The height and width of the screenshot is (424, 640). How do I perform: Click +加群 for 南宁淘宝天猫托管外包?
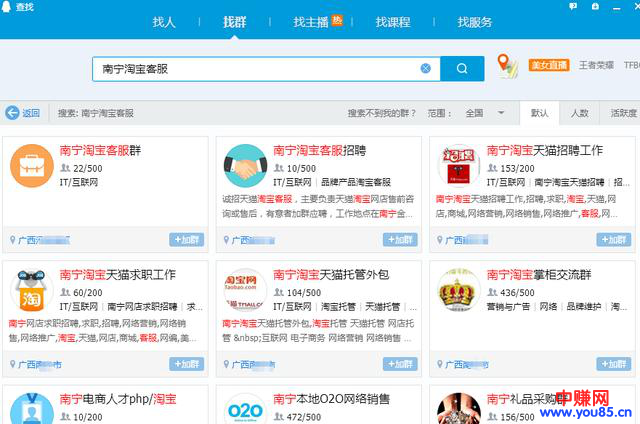tap(400, 365)
